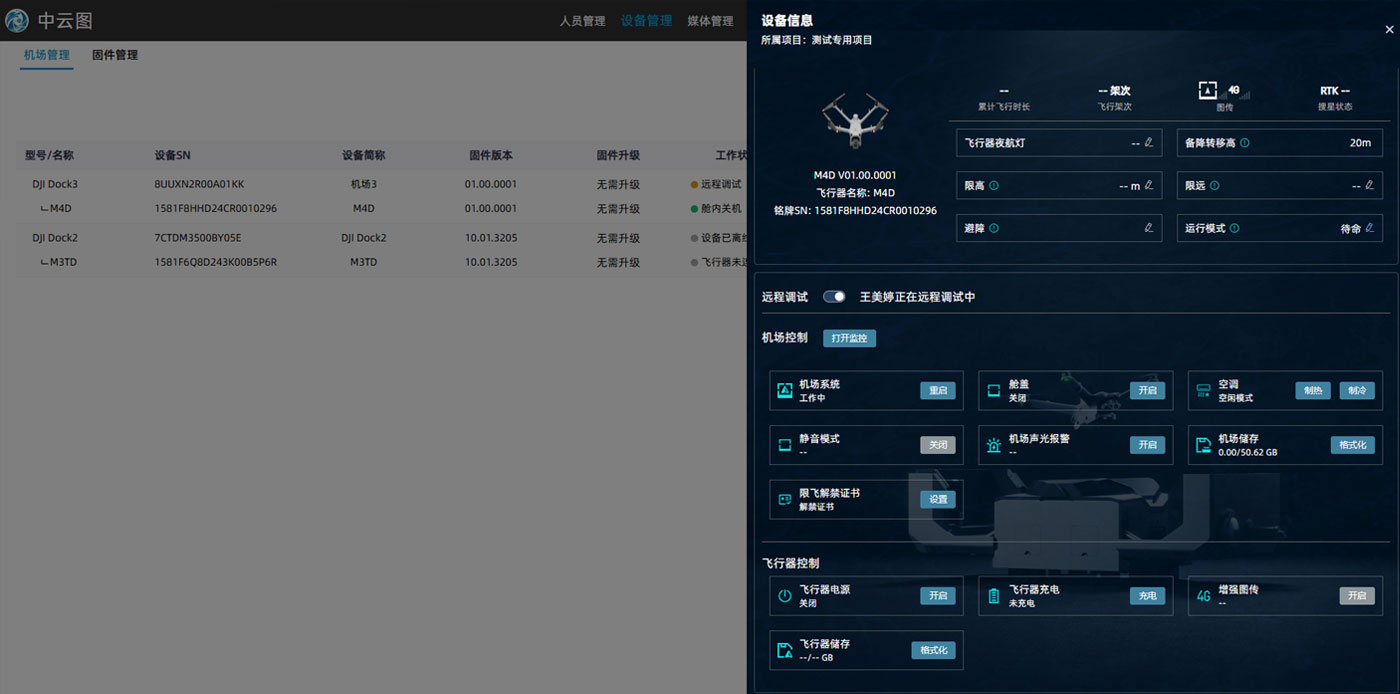Edit the 运行模式 value with its pencil icon

pyautogui.click(x=1369, y=228)
